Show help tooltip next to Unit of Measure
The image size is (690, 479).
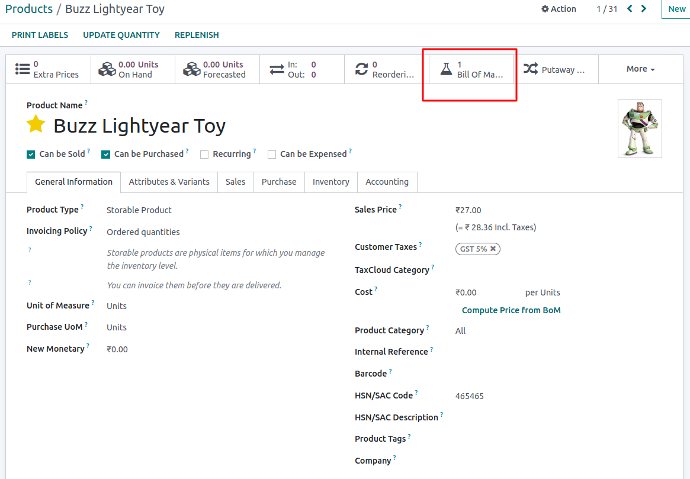pos(93,302)
